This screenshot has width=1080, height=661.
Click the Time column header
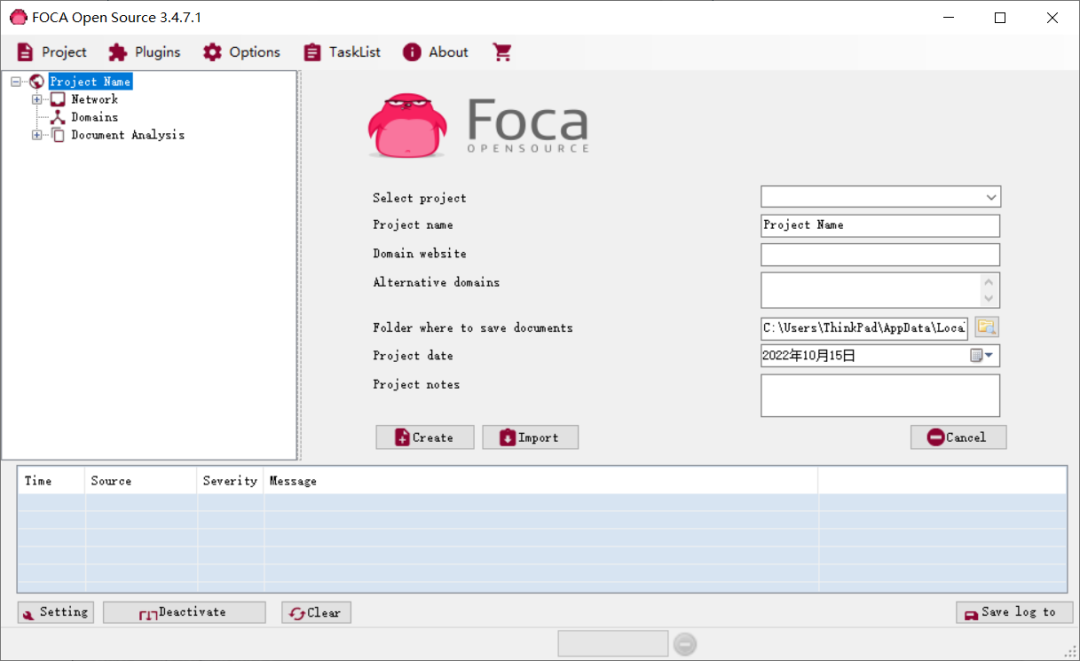click(52, 481)
